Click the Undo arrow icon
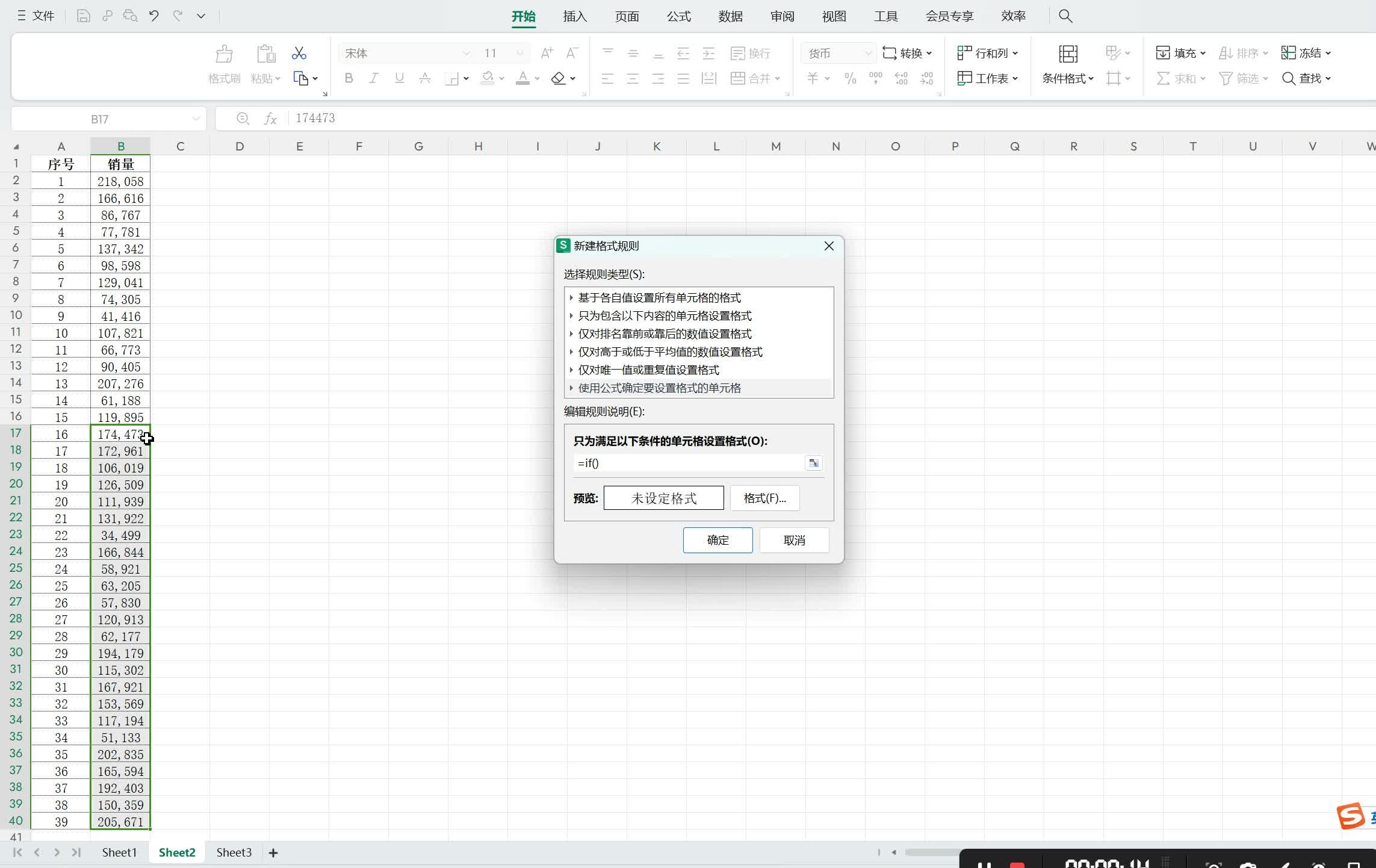This screenshot has width=1376, height=868. pos(154,16)
